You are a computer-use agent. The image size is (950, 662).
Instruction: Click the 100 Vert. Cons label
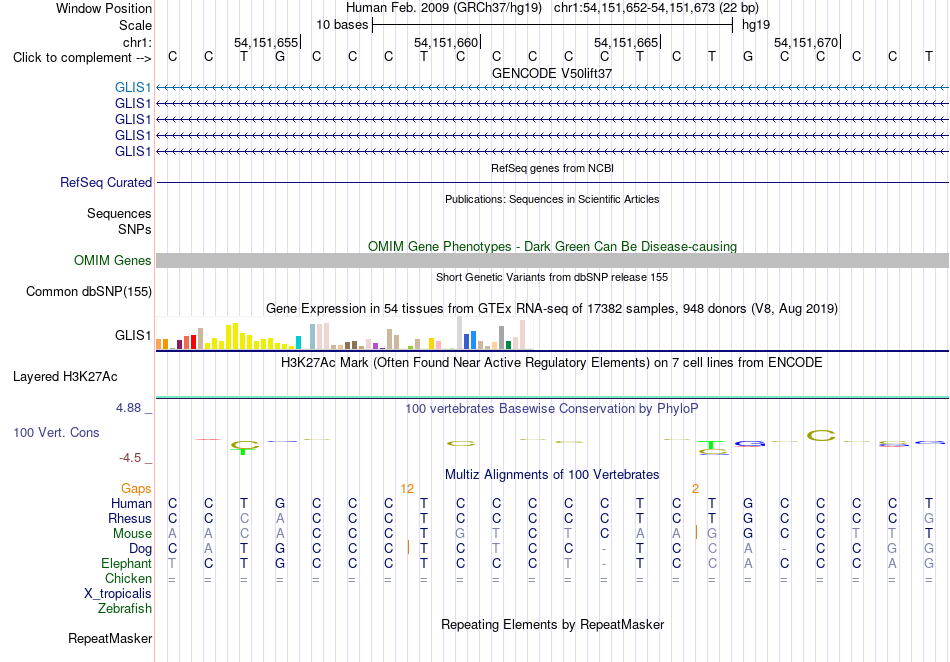[56, 432]
